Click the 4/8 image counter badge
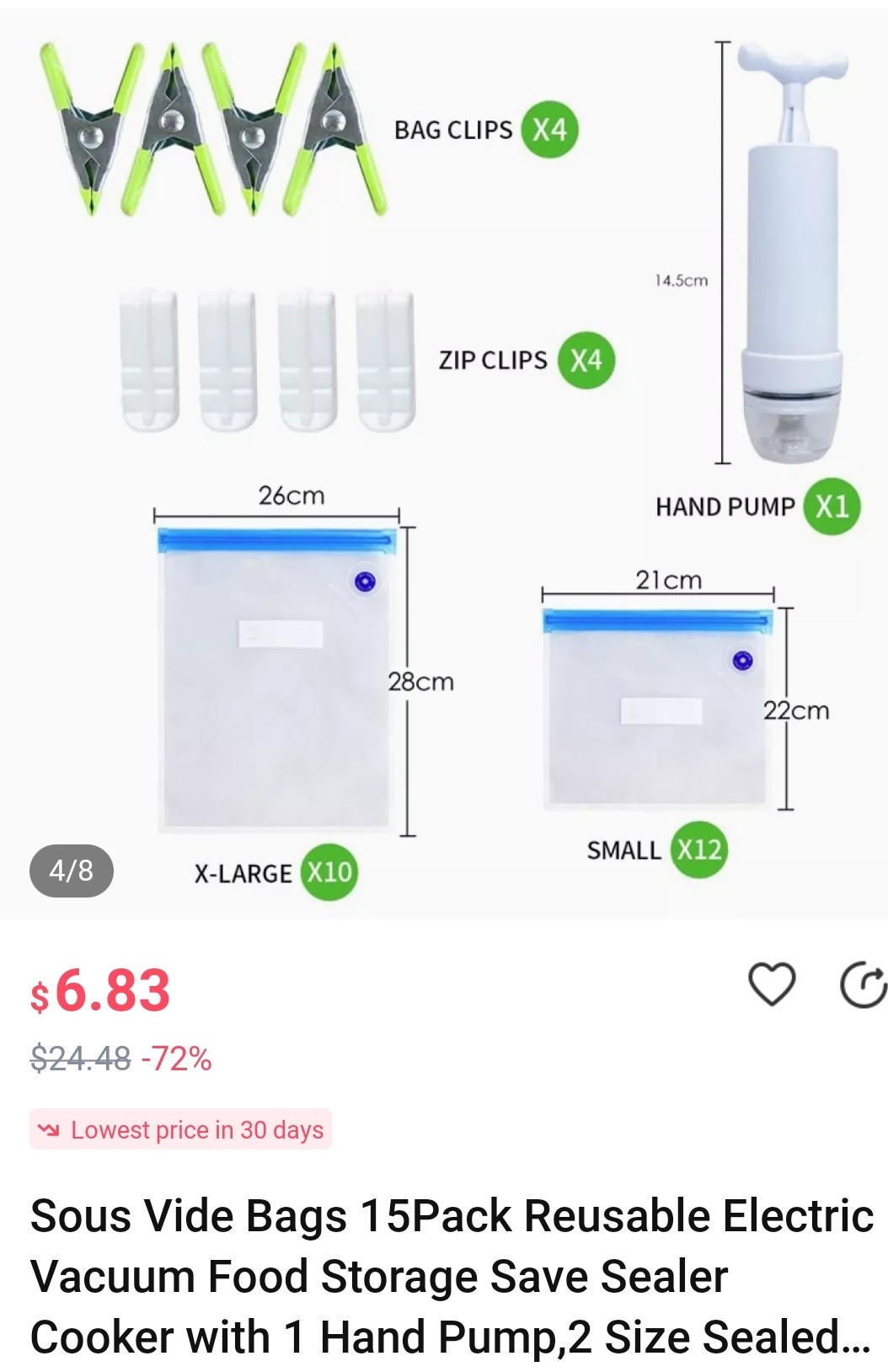Image resolution: width=888 pixels, height=1372 pixels. click(x=72, y=870)
